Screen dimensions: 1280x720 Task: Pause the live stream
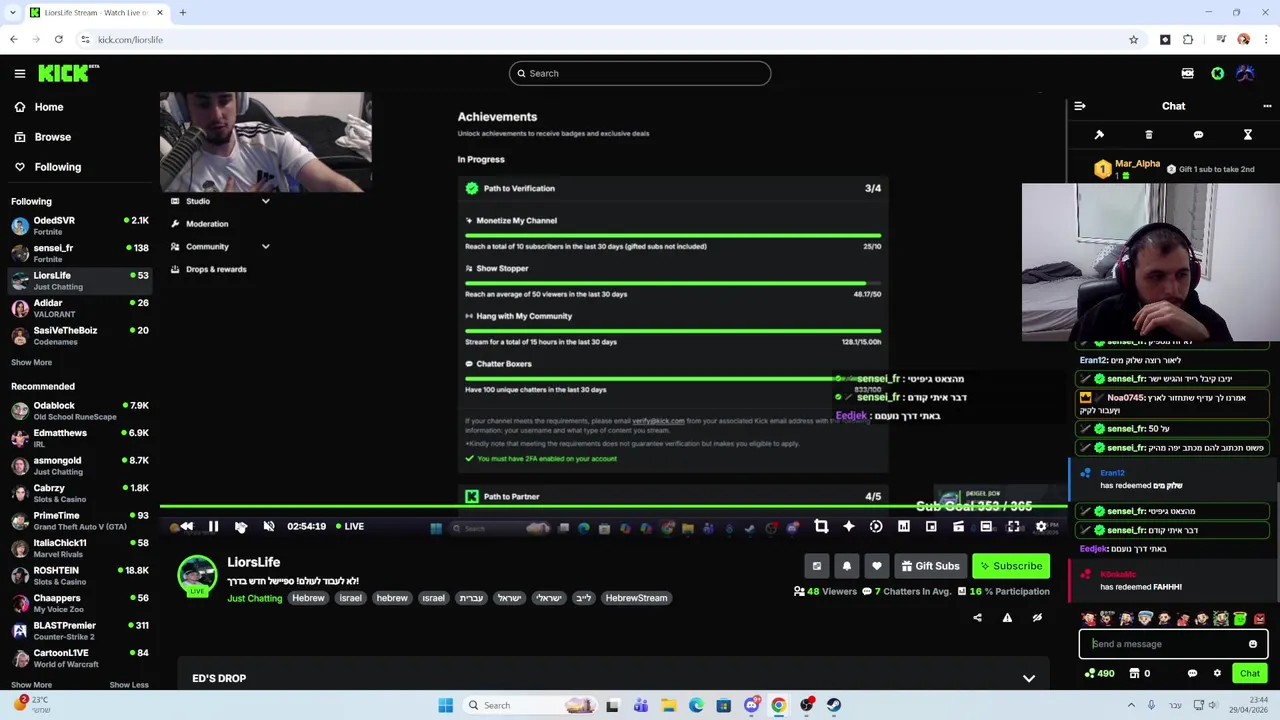[x=213, y=527]
